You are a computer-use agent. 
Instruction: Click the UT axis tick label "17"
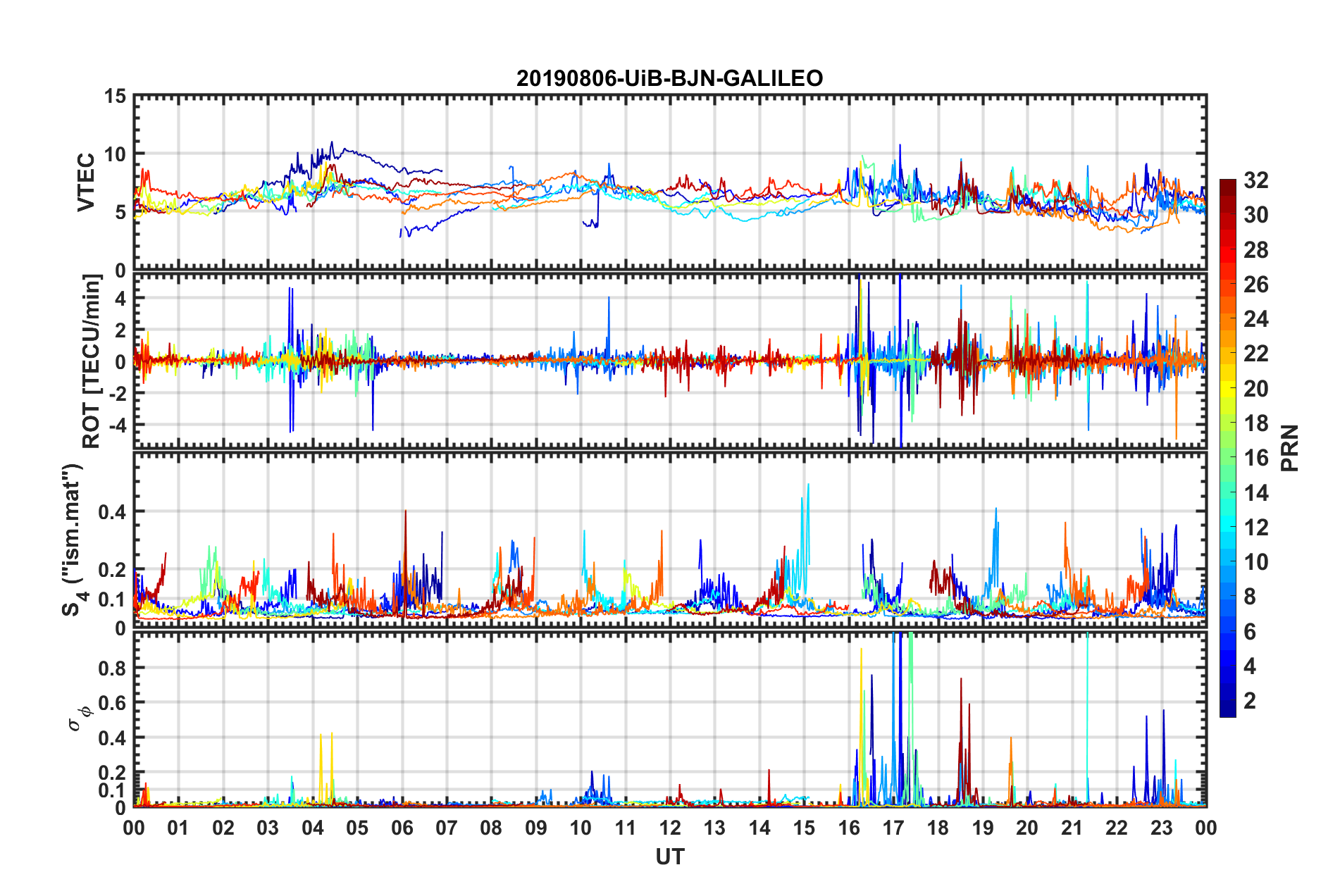coord(893,828)
